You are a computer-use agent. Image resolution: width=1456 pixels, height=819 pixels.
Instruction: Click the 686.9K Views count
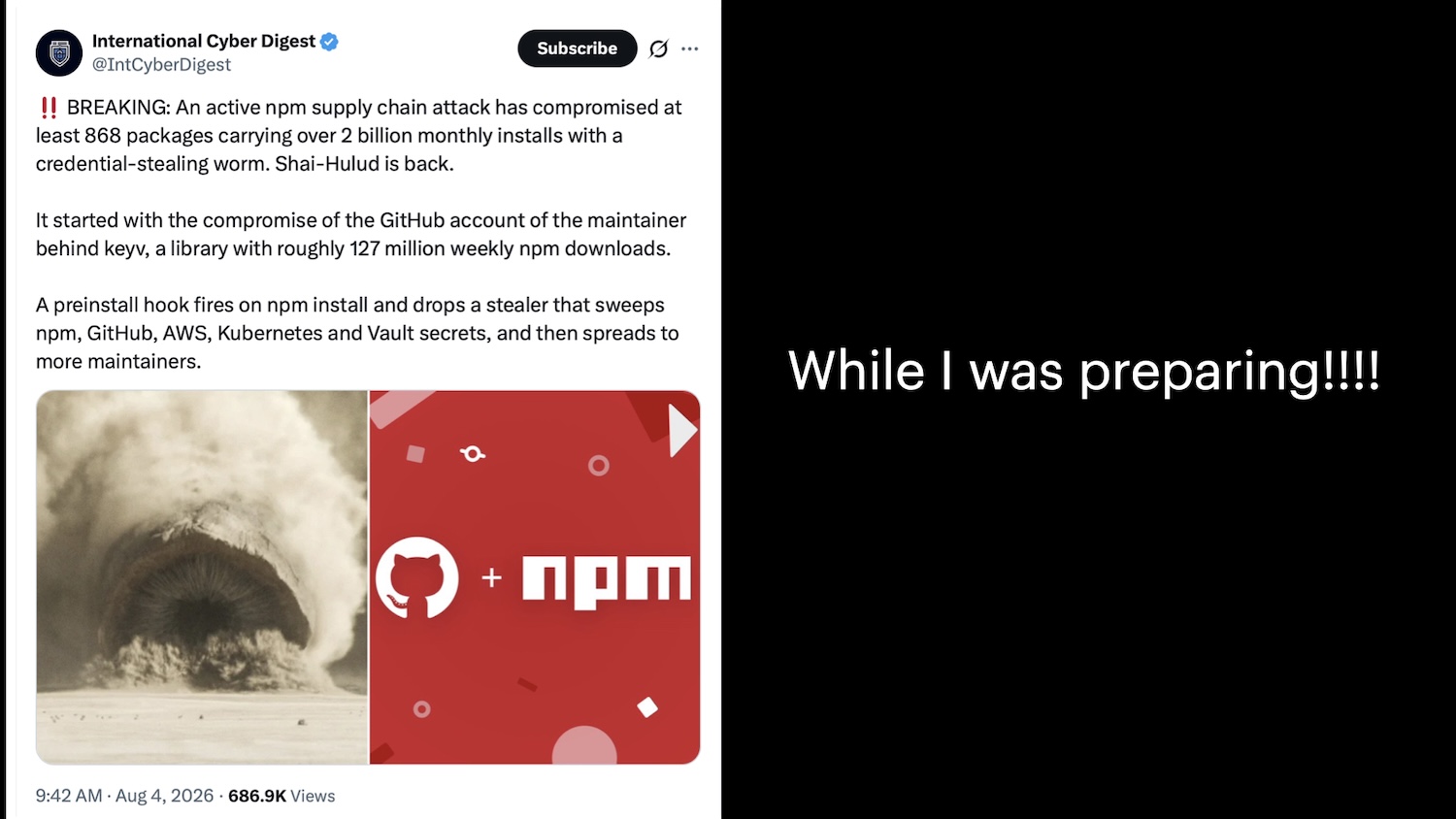[x=281, y=796]
